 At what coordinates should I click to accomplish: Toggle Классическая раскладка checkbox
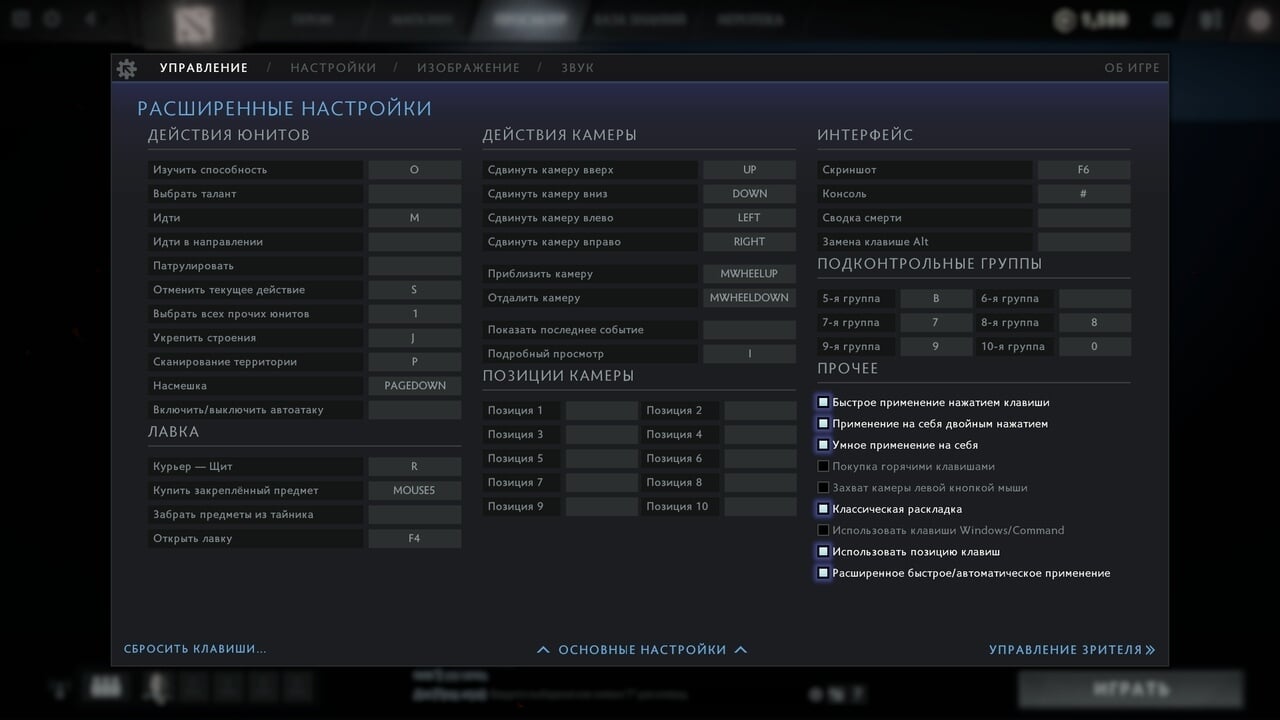tap(823, 509)
